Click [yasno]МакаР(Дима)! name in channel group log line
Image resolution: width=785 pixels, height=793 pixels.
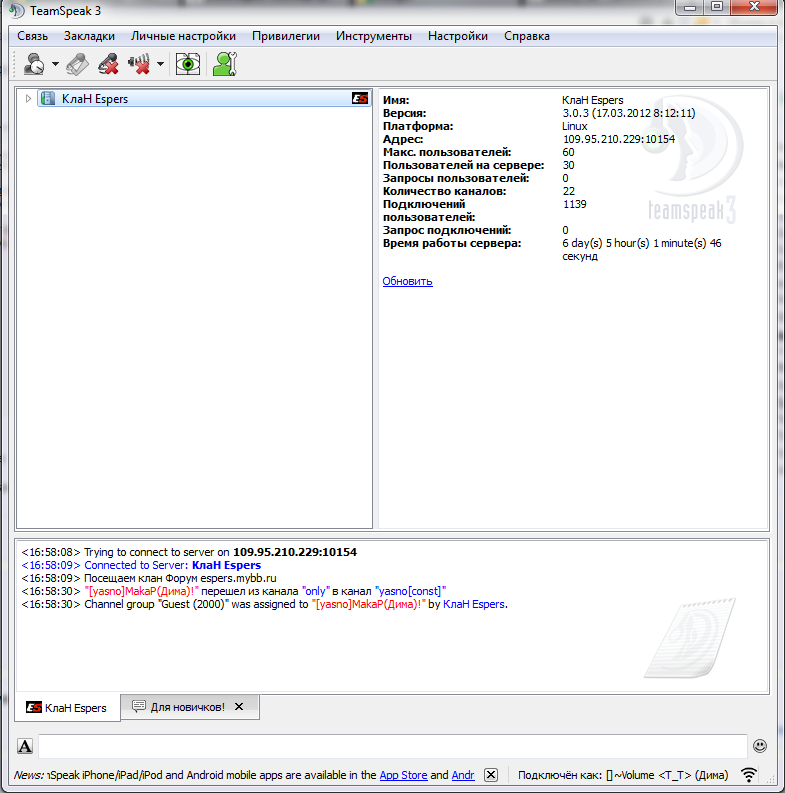click(369, 604)
